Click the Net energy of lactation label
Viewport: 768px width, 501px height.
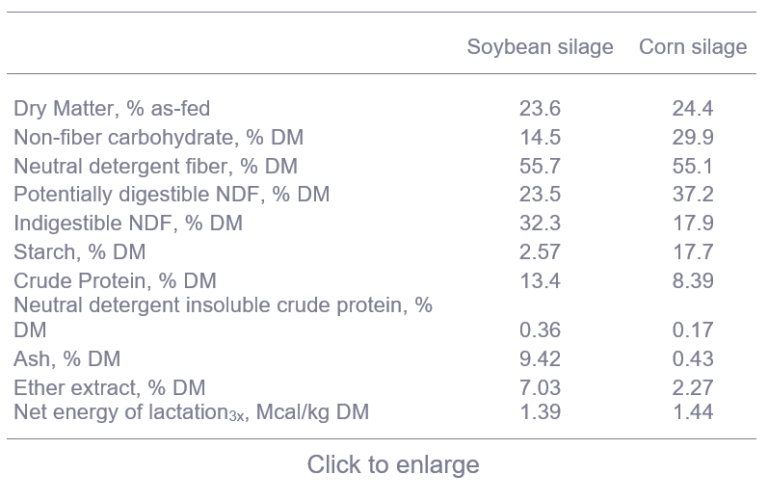[x=191, y=412]
